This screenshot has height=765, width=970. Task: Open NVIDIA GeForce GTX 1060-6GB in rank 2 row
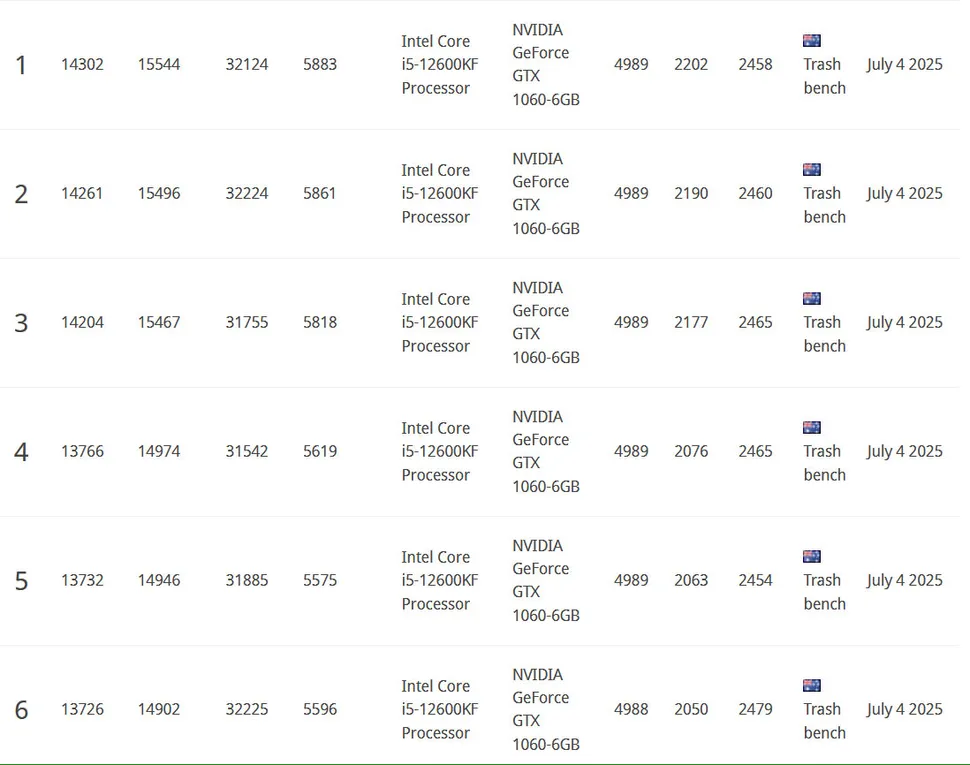(x=545, y=194)
